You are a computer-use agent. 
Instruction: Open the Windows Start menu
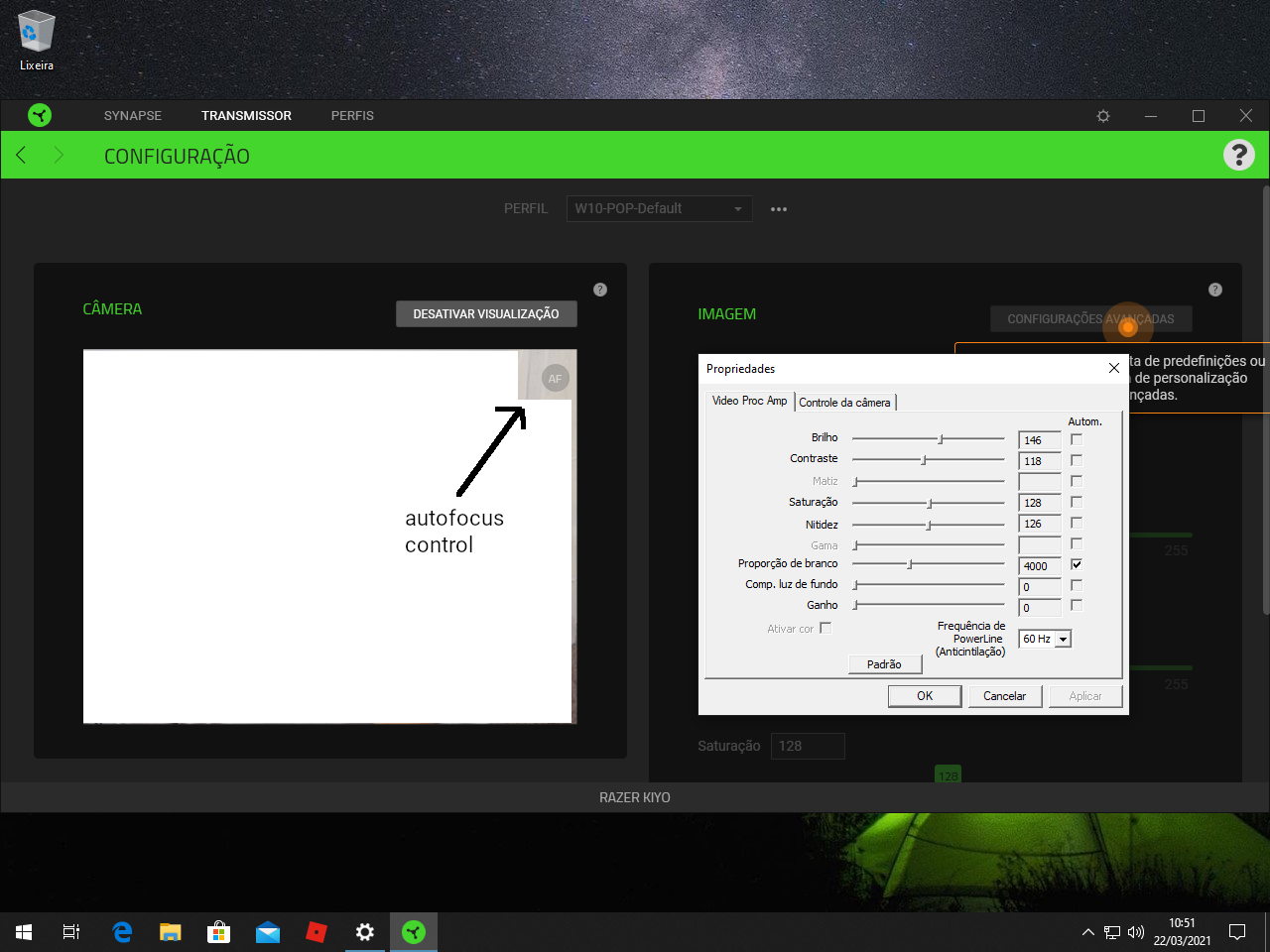24,932
